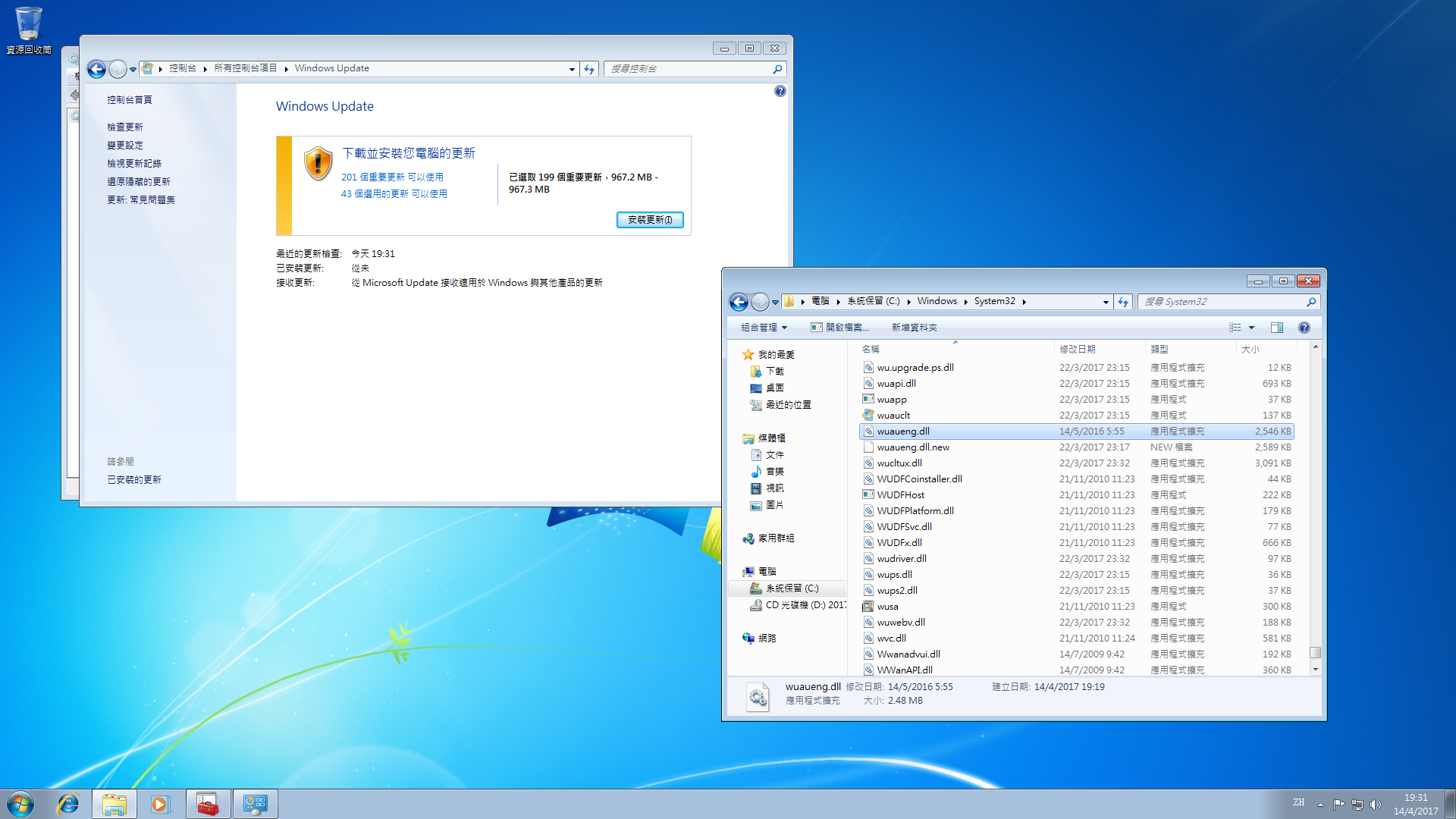Click the Windows Update help question icon
The image size is (1456, 819).
[780, 91]
